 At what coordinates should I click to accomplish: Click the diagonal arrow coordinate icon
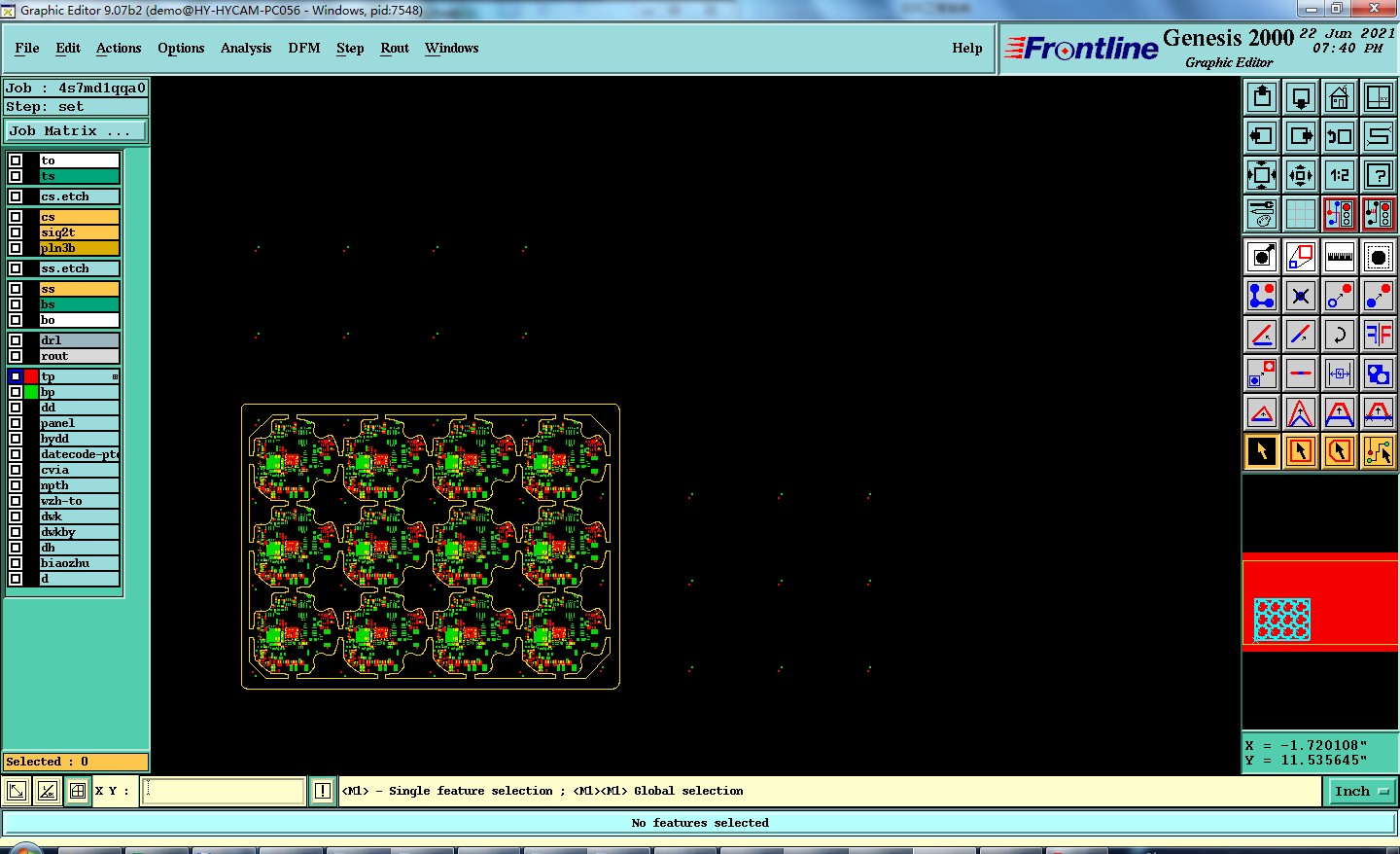pyautogui.click(x=17, y=791)
